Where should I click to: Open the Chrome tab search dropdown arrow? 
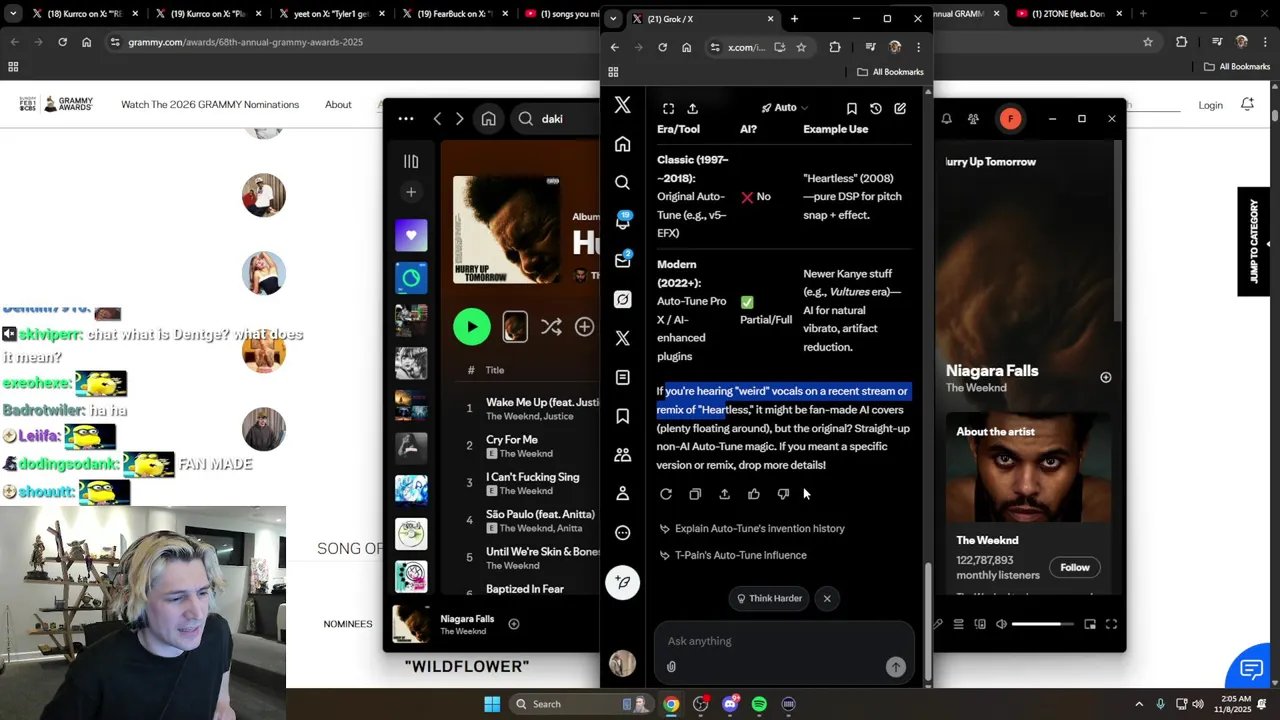point(613,19)
